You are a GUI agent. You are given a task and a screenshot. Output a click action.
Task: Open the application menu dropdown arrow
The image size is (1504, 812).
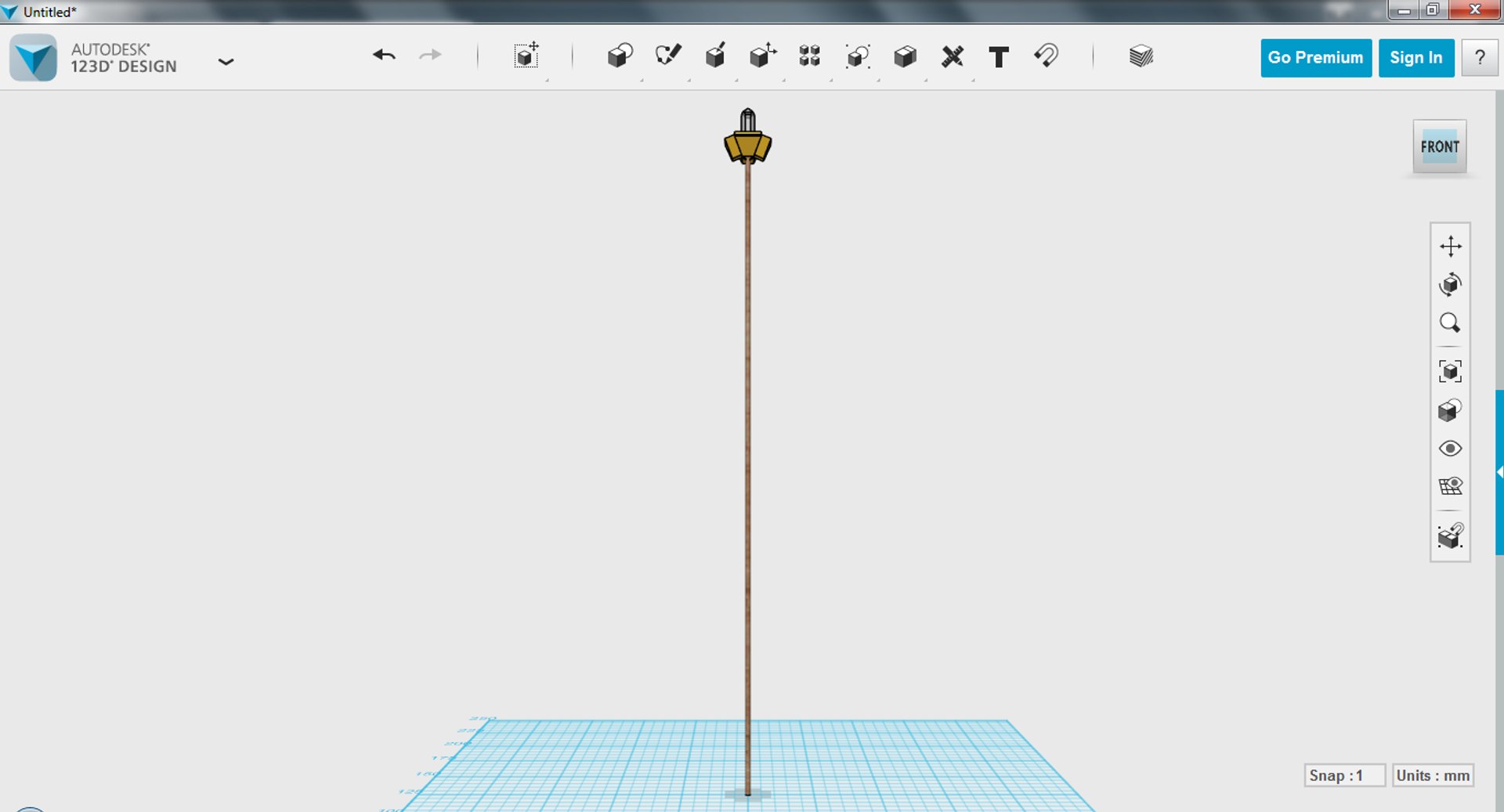[x=226, y=61]
